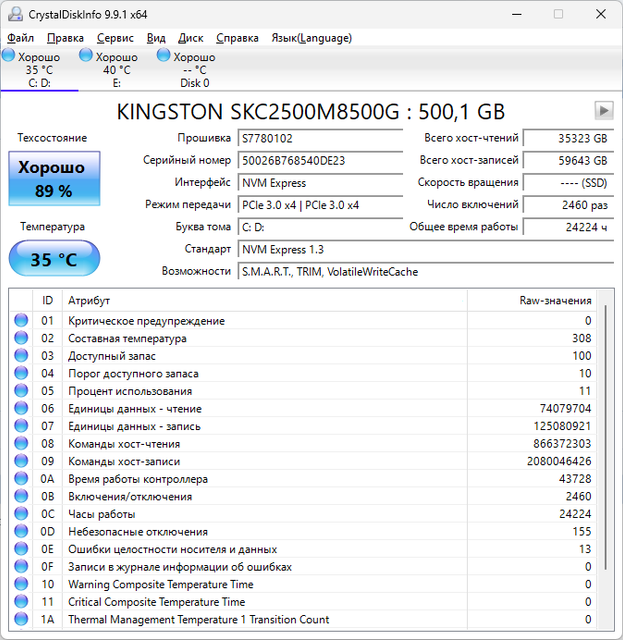
Task: Click the status orb for Disk 0
Action: (163, 55)
